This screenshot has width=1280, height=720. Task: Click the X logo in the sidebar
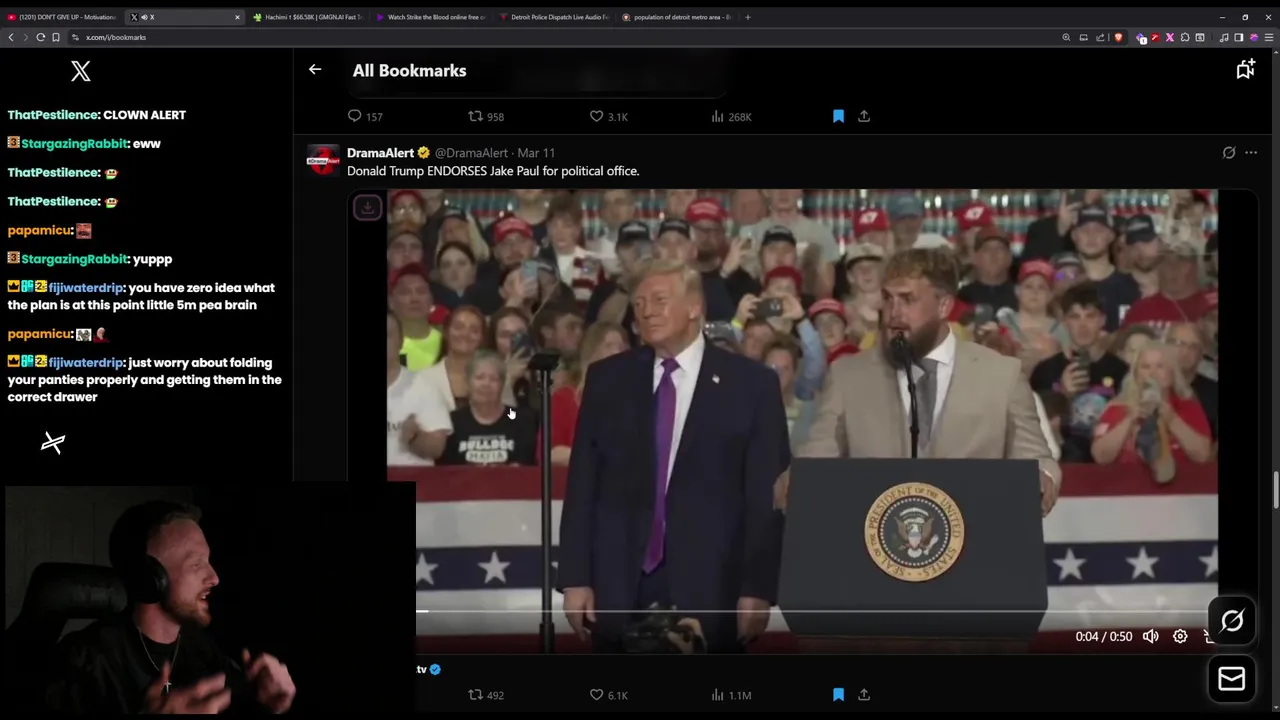(x=81, y=71)
